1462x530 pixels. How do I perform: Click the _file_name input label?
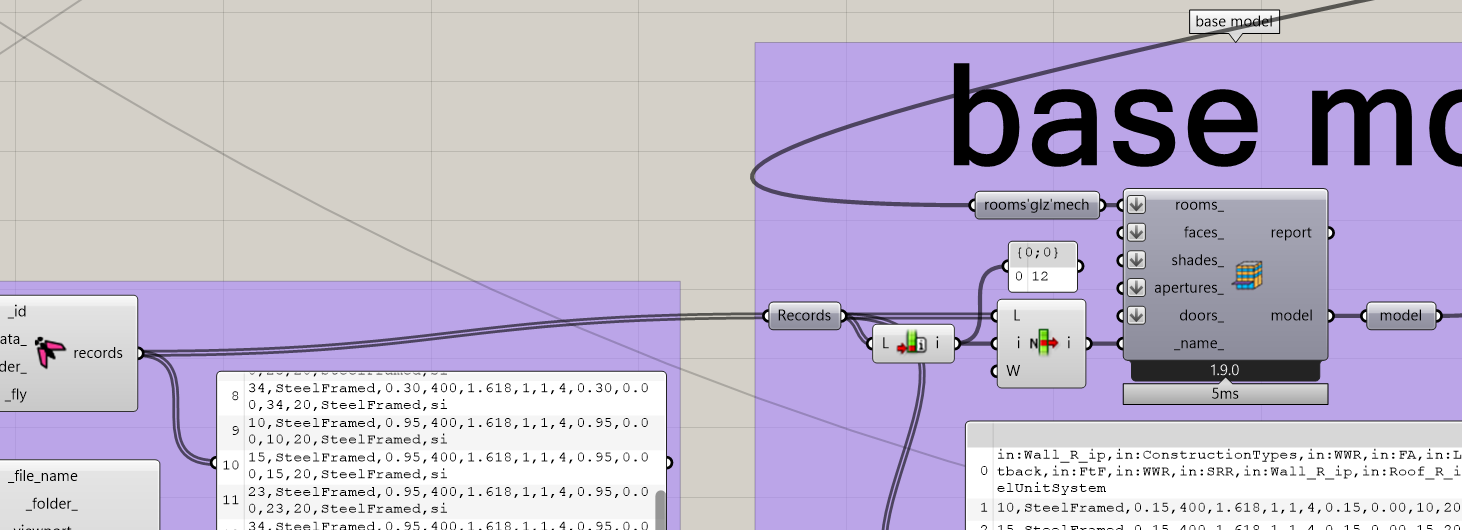point(42,476)
